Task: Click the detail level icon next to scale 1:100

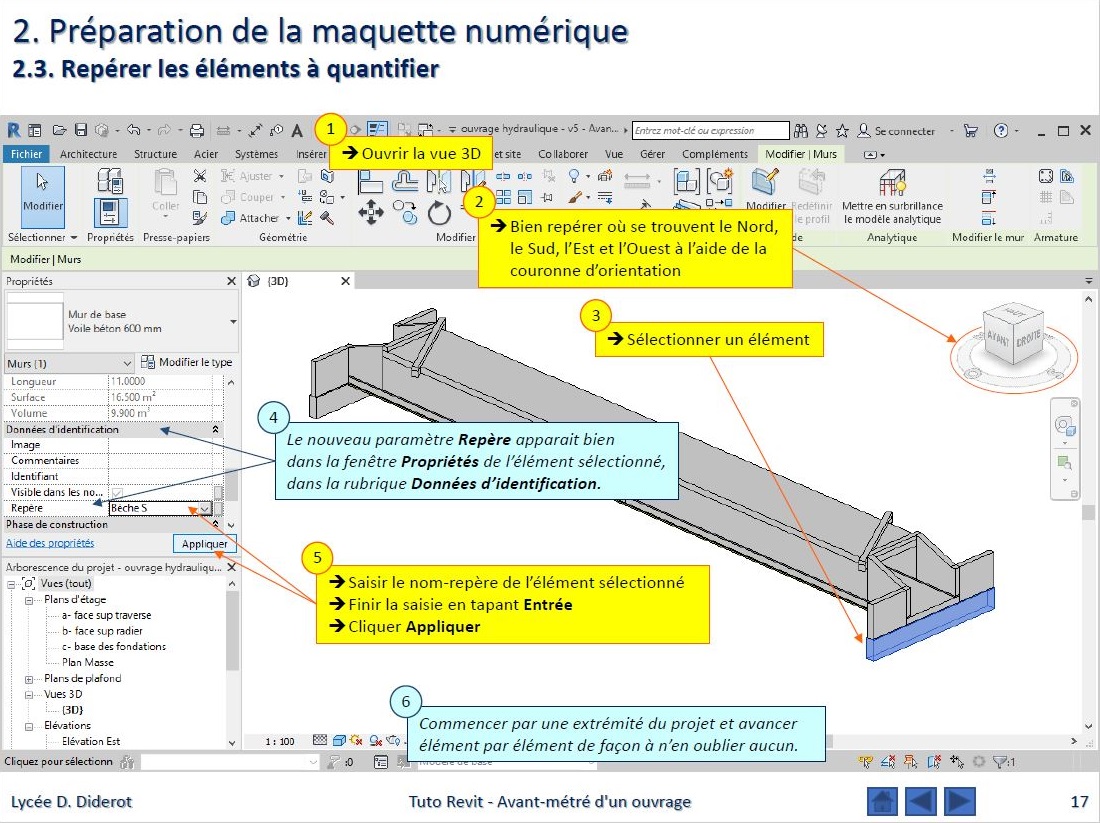Action: 319,740
